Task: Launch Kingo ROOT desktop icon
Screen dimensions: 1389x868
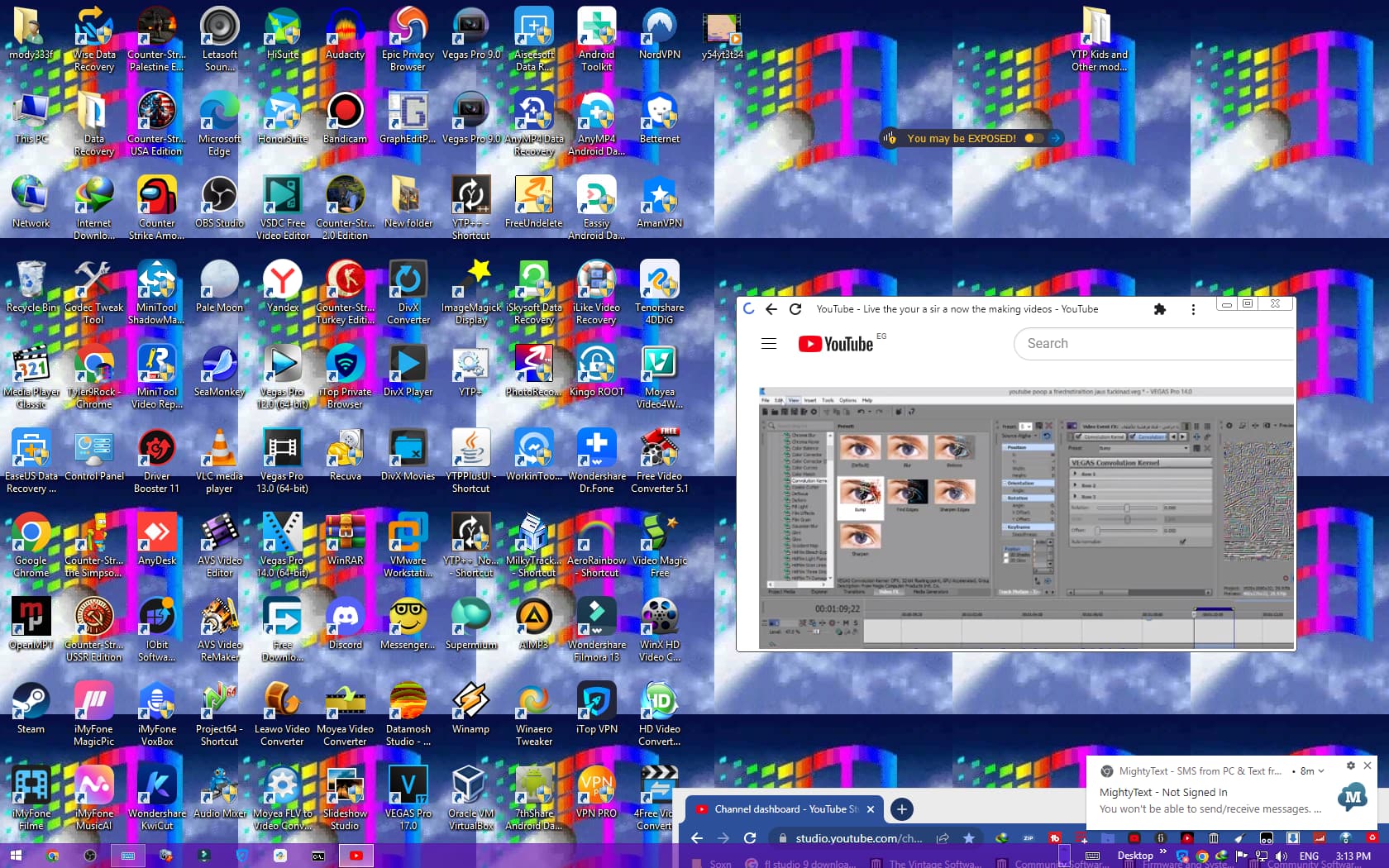Action: (x=596, y=371)
